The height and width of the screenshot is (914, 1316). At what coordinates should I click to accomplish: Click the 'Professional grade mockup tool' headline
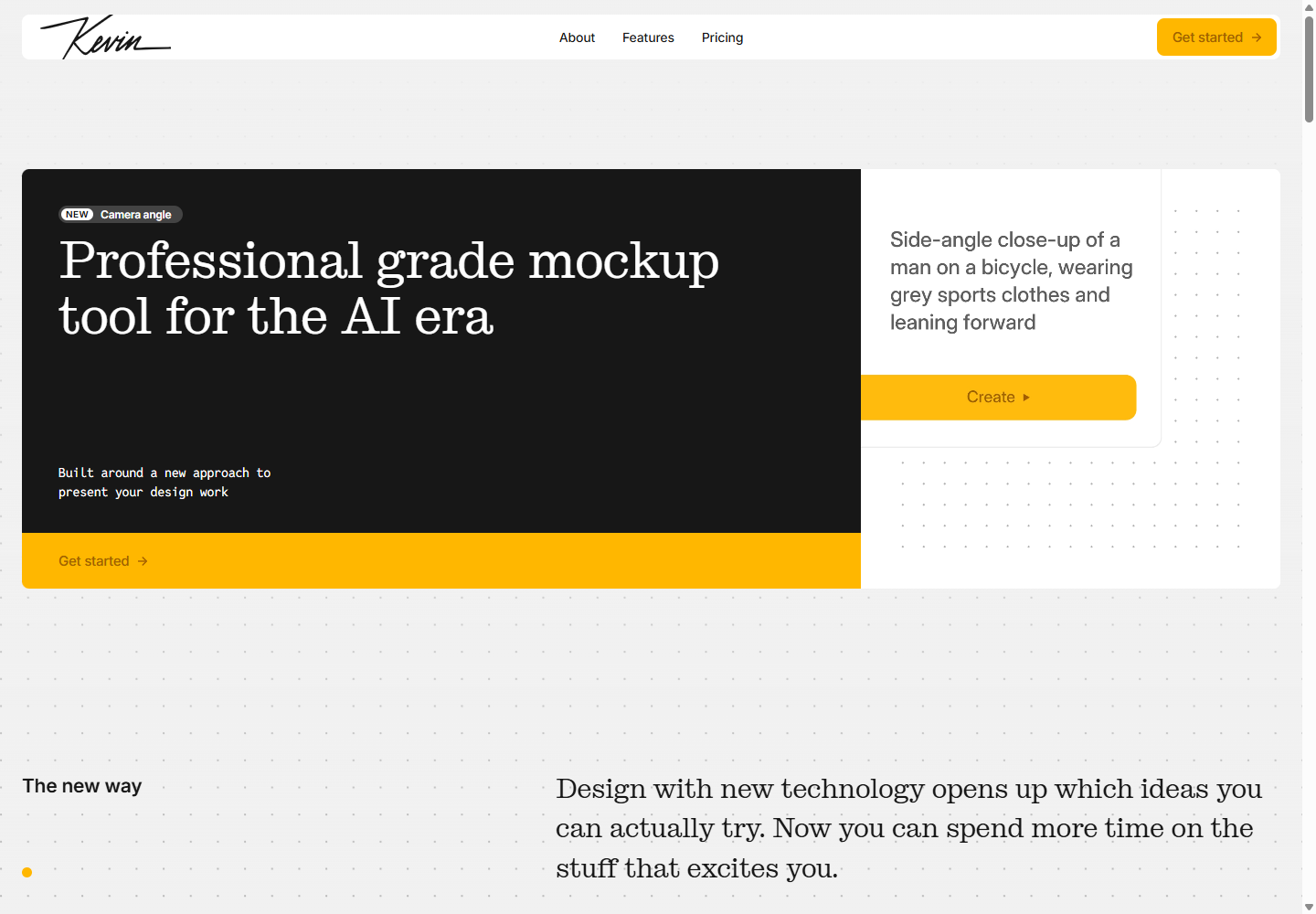pyautogui.click(x=389, y=288)
